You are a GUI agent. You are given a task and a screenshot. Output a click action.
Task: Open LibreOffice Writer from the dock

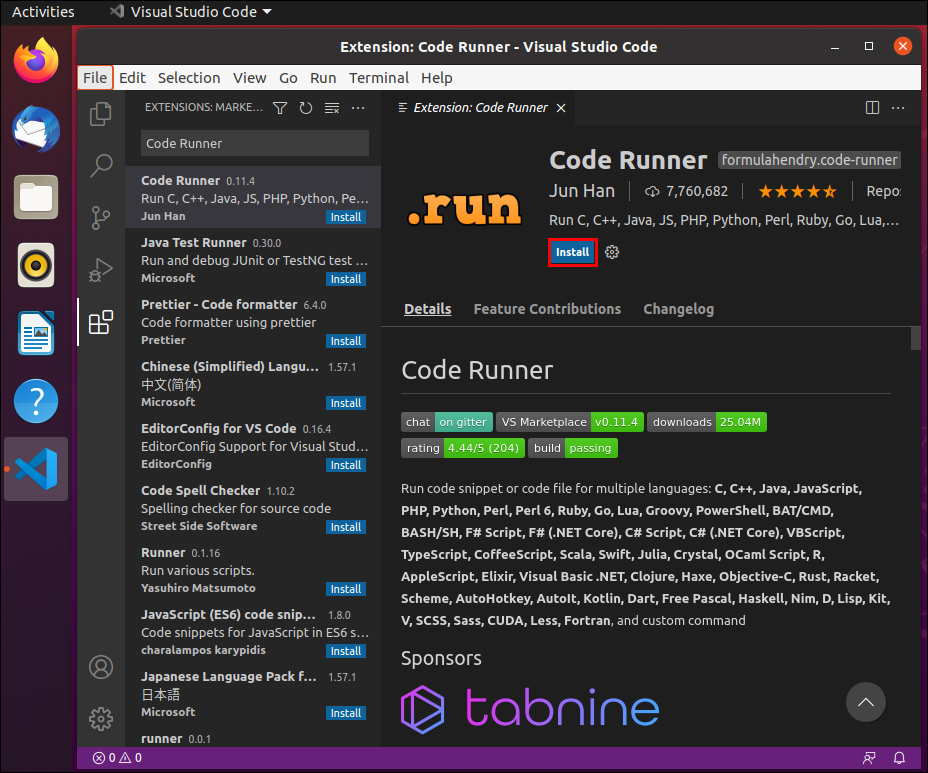point(36,333)
